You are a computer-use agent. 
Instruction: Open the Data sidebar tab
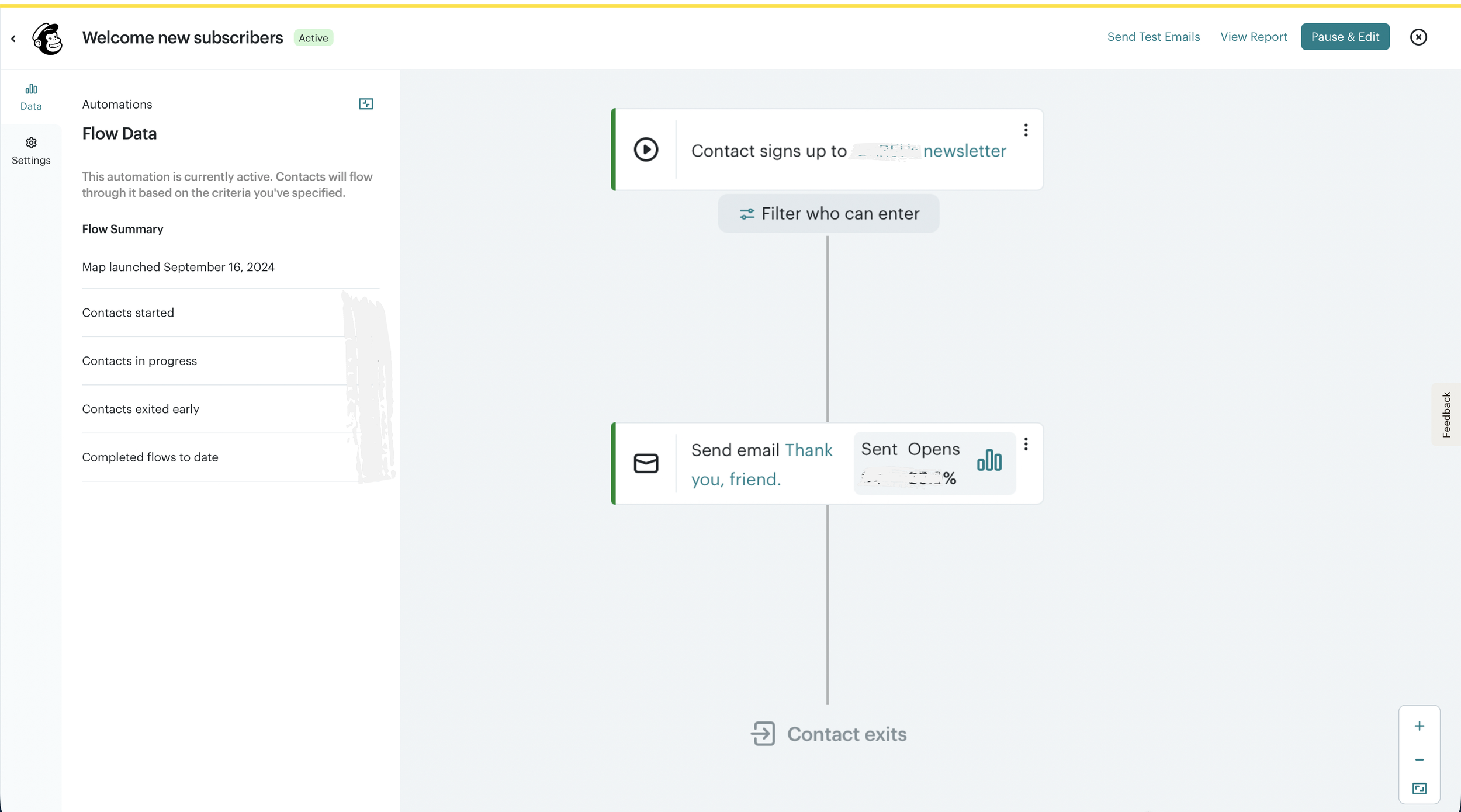coord(31,96)
